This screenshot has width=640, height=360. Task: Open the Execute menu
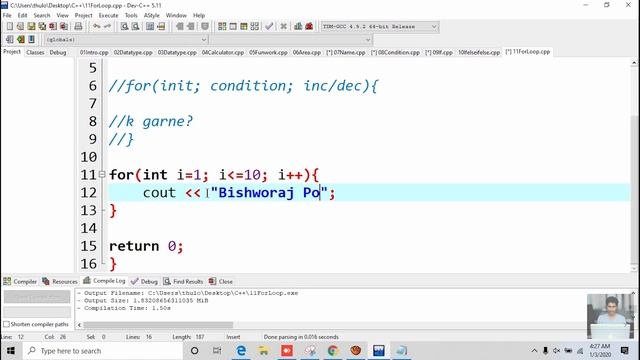coord(109,16)
